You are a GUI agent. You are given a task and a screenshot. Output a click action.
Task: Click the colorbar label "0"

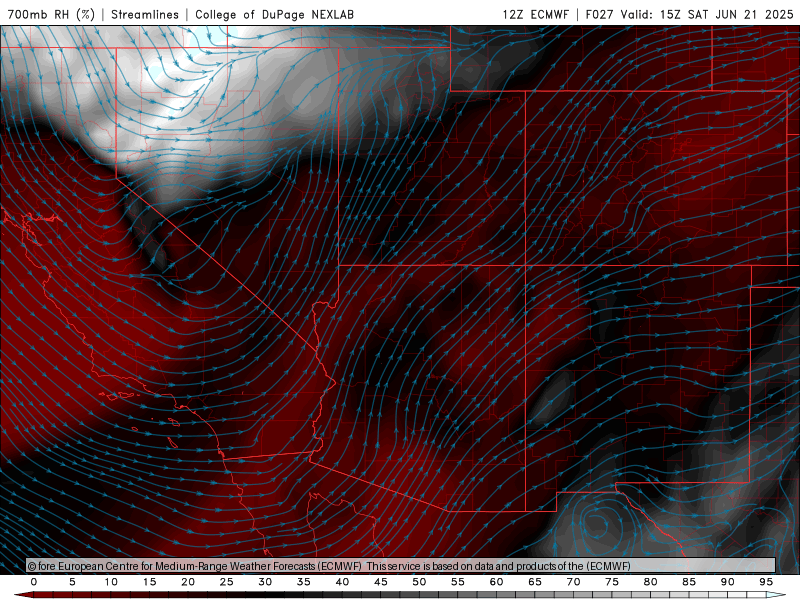(x=34, y=582)
